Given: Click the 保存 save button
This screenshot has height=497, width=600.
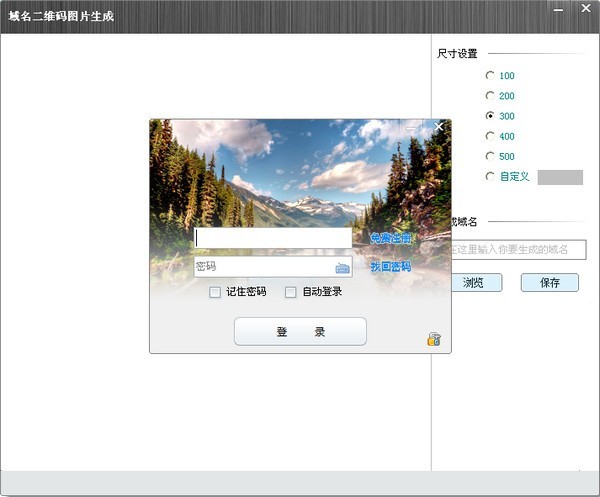Looking at the screenshot, I should (x=549, y=283).
